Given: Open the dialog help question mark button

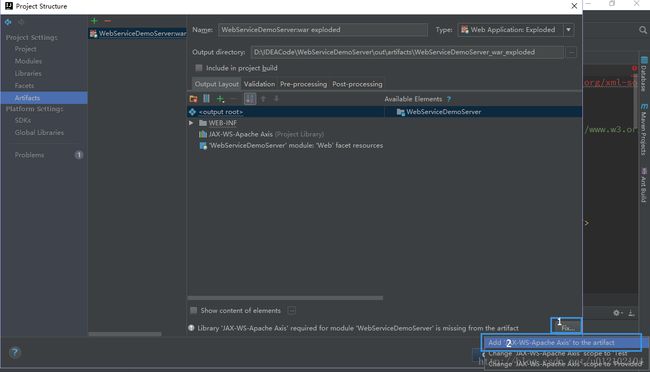Looking at the screenshot, I should pyautogui.click(x=15, y=353).
